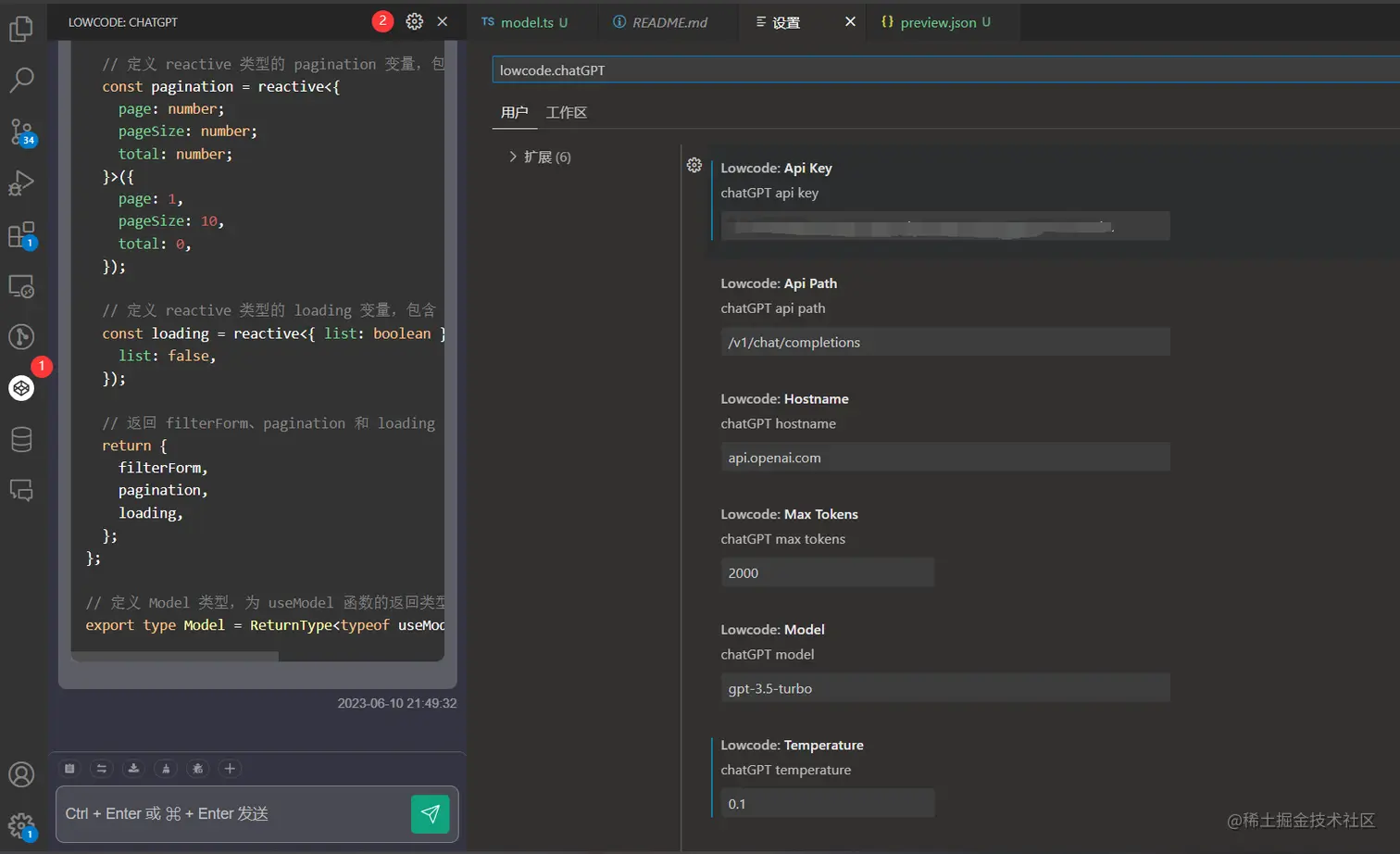Click the Max Tokens field showing 2000

(828, 572)
